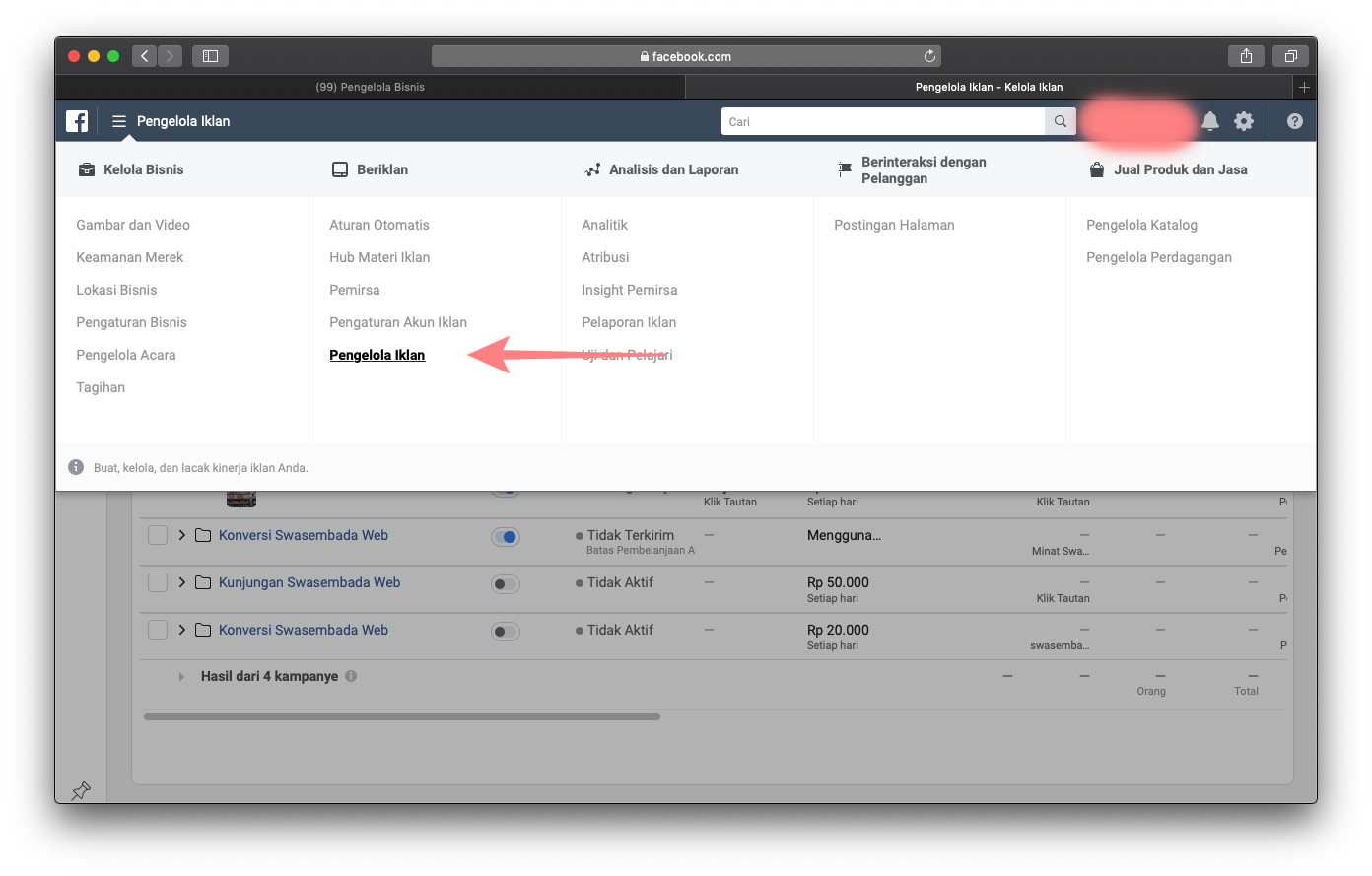Open Postingan Halaman menu item
The height and width of the screenshot is (876, 1372).
[894, 225]
